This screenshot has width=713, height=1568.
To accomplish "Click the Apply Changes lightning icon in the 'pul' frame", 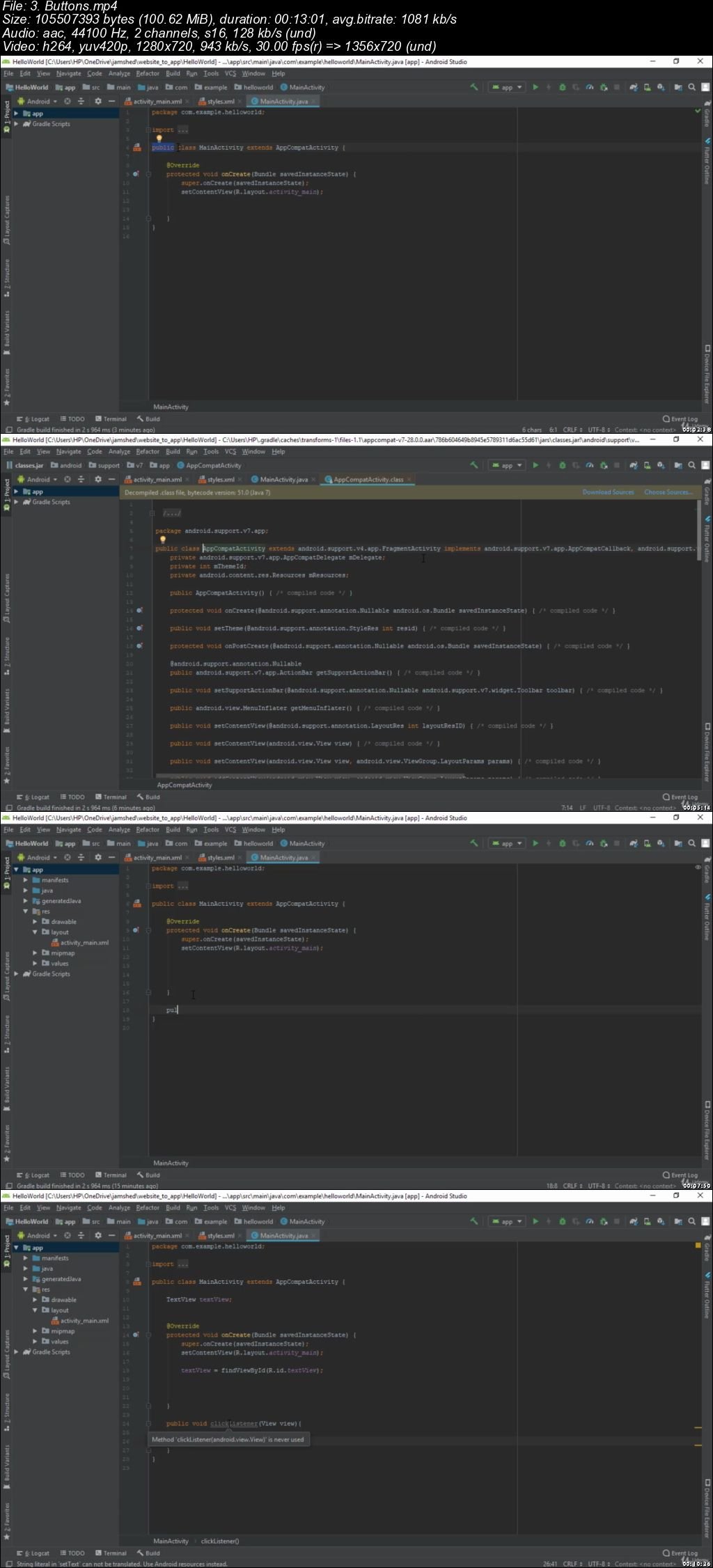I will (549, 843).
